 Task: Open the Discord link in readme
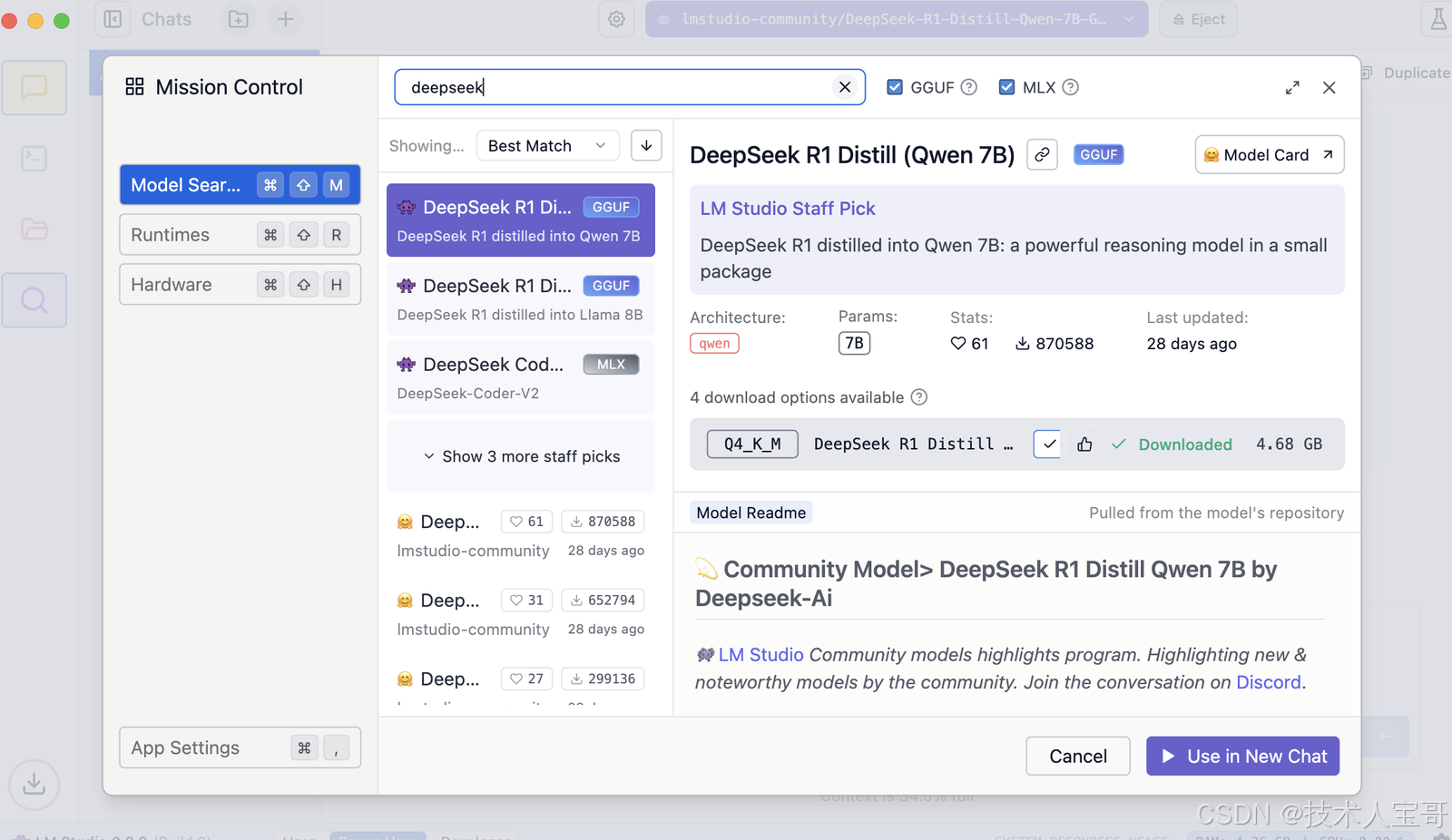click(1268, 682)
